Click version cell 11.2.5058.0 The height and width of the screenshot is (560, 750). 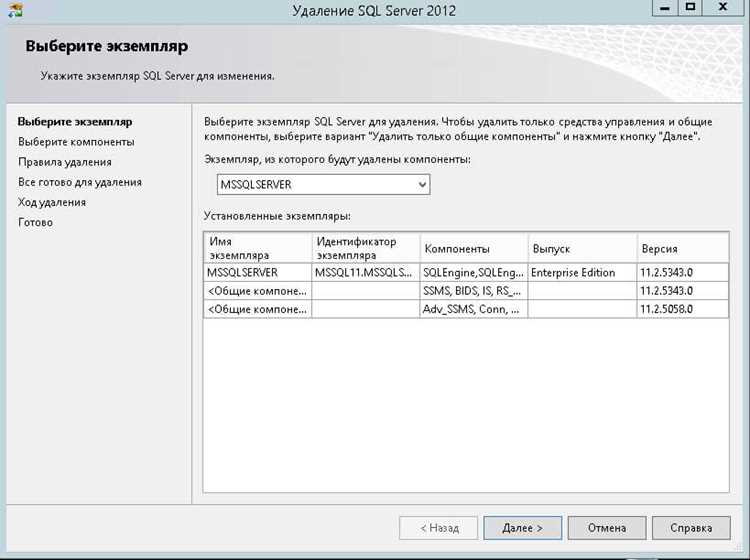pyautogui.click(x=683, y=309)
